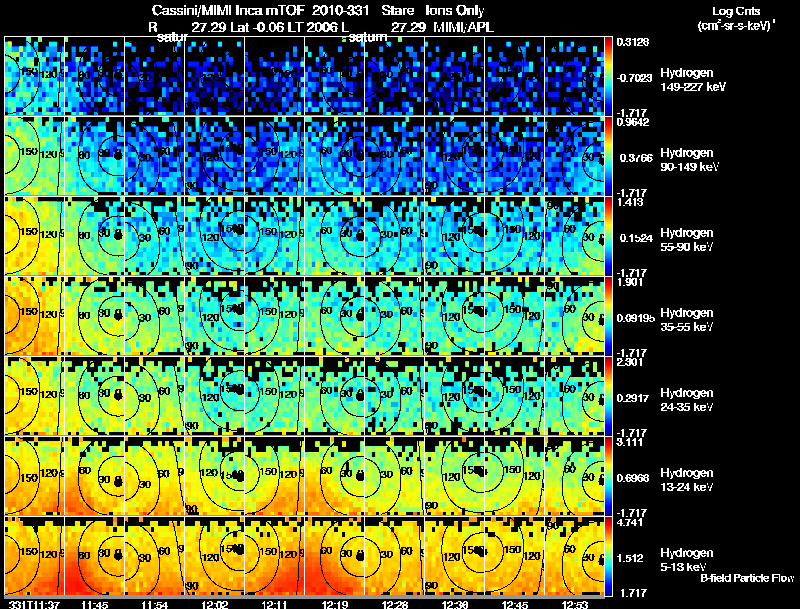Open the 35-55 keV image panel at 12:19
This screenshot has height=609, width=800.
[335, 316]
